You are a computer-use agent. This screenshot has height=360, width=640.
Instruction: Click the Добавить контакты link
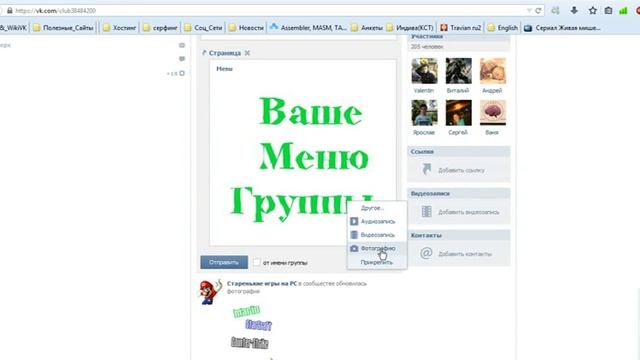tap(465, 254)
